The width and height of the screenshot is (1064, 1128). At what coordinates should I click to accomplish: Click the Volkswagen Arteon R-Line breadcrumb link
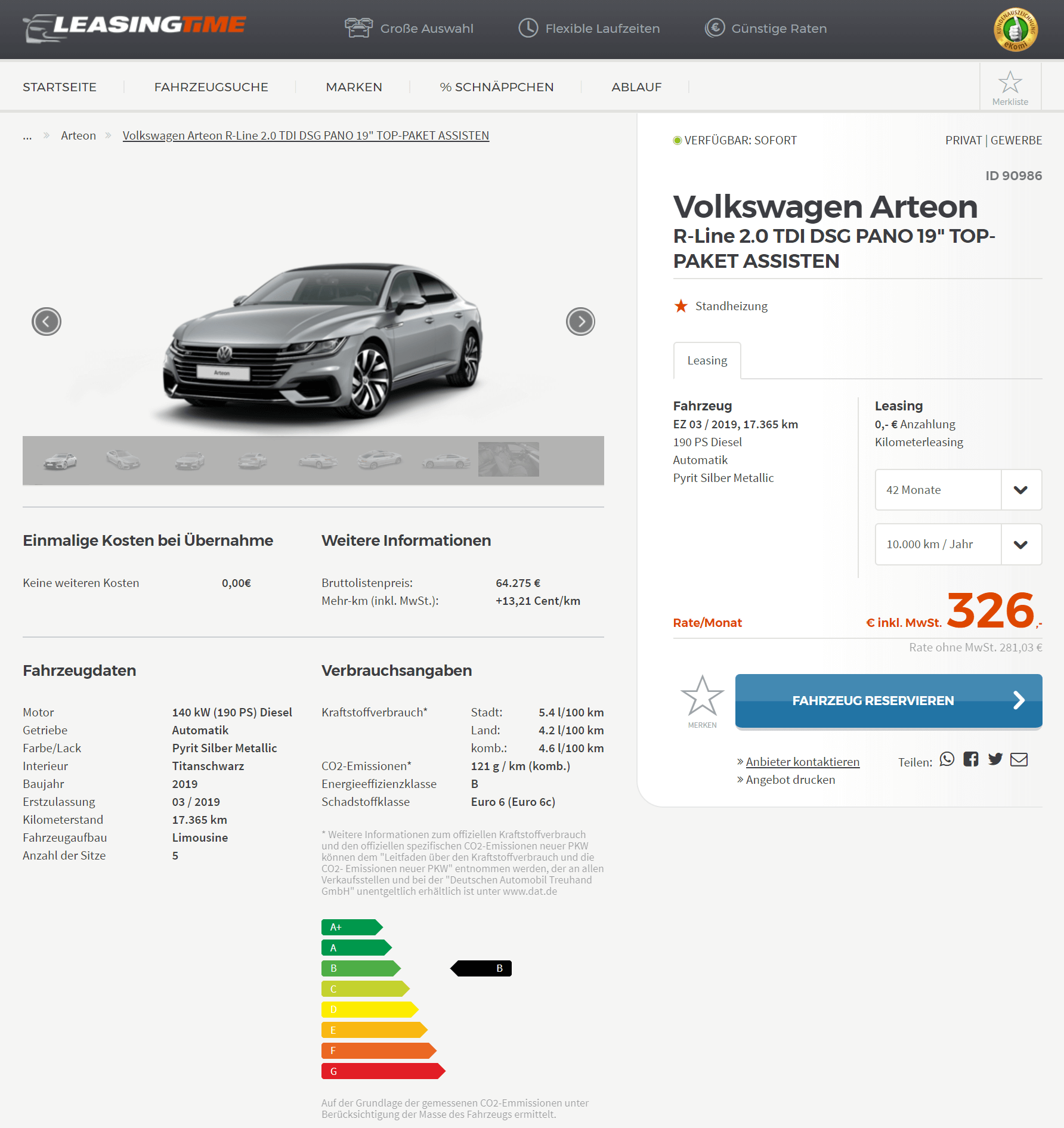tap(305, 135)
